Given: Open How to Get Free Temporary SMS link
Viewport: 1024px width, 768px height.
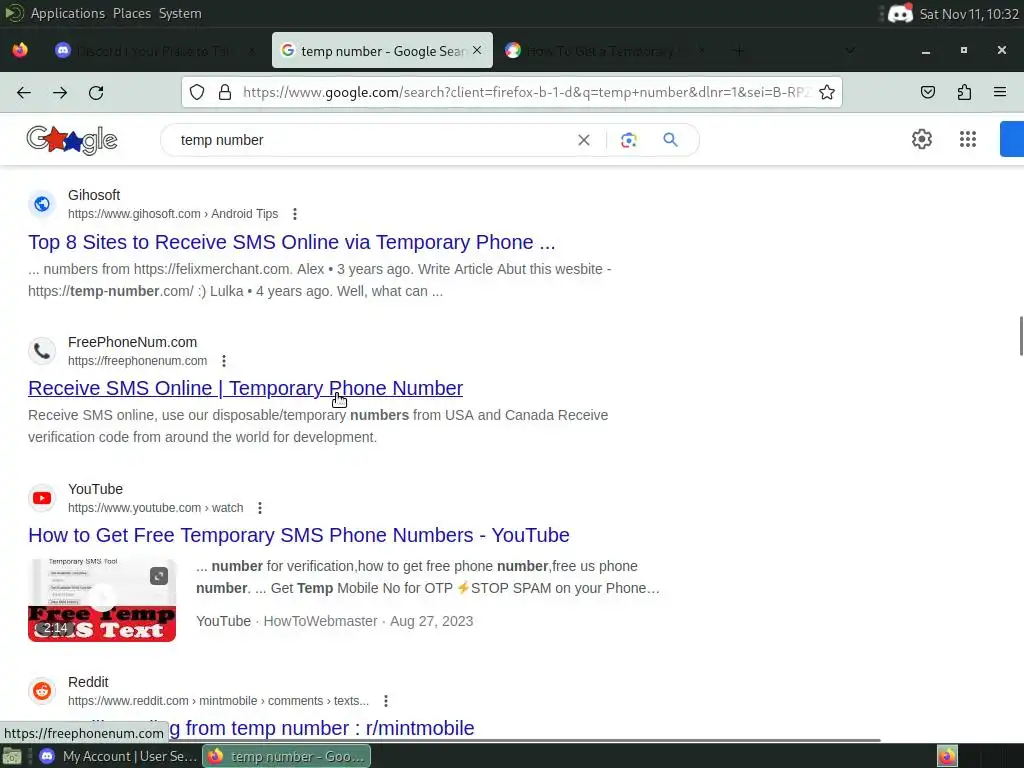Looking at the screenshot, I should (299, 535).
